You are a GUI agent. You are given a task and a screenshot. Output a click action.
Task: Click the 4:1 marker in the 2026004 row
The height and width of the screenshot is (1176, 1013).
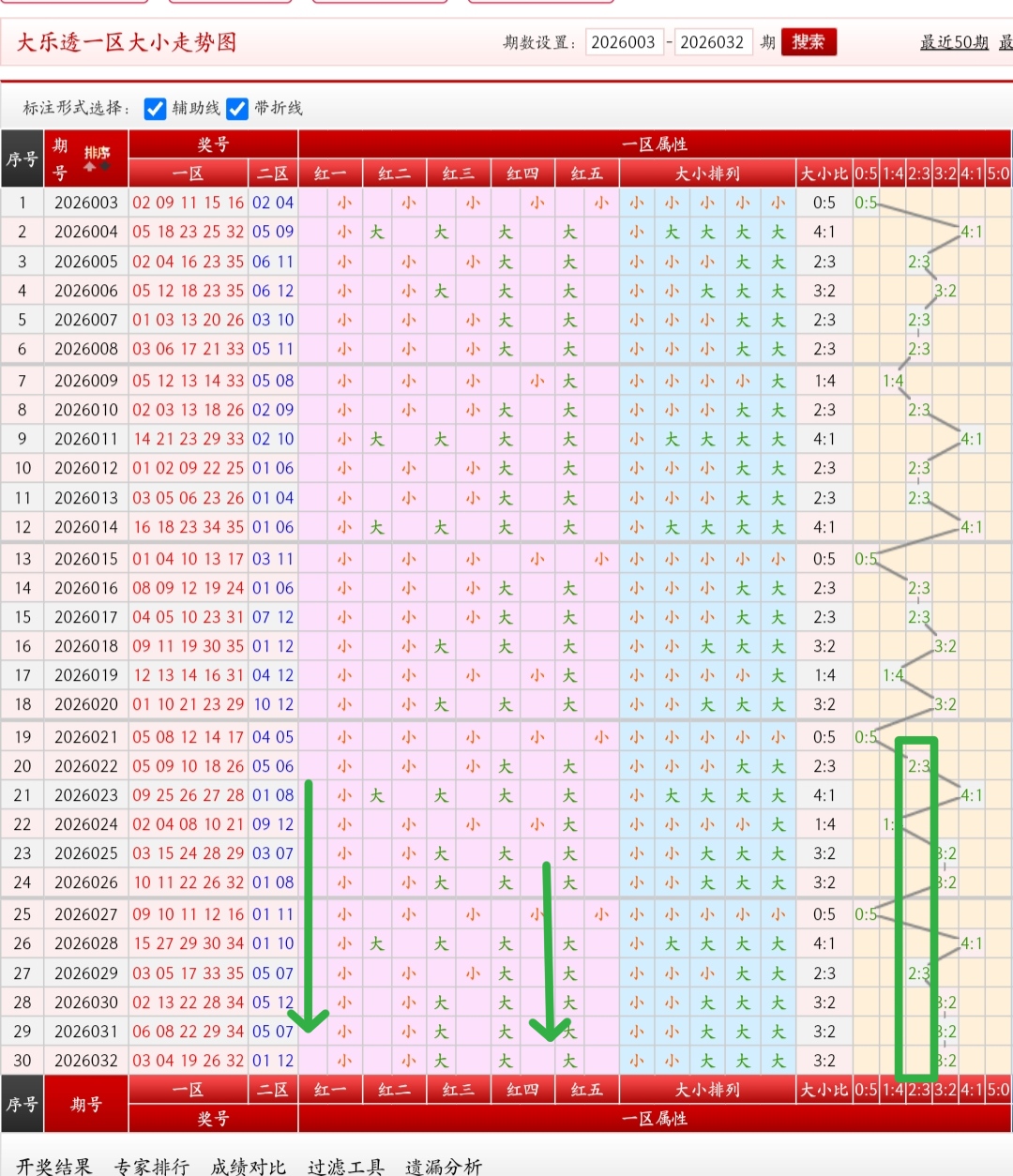pyautogui.click(x=972, y=232)
